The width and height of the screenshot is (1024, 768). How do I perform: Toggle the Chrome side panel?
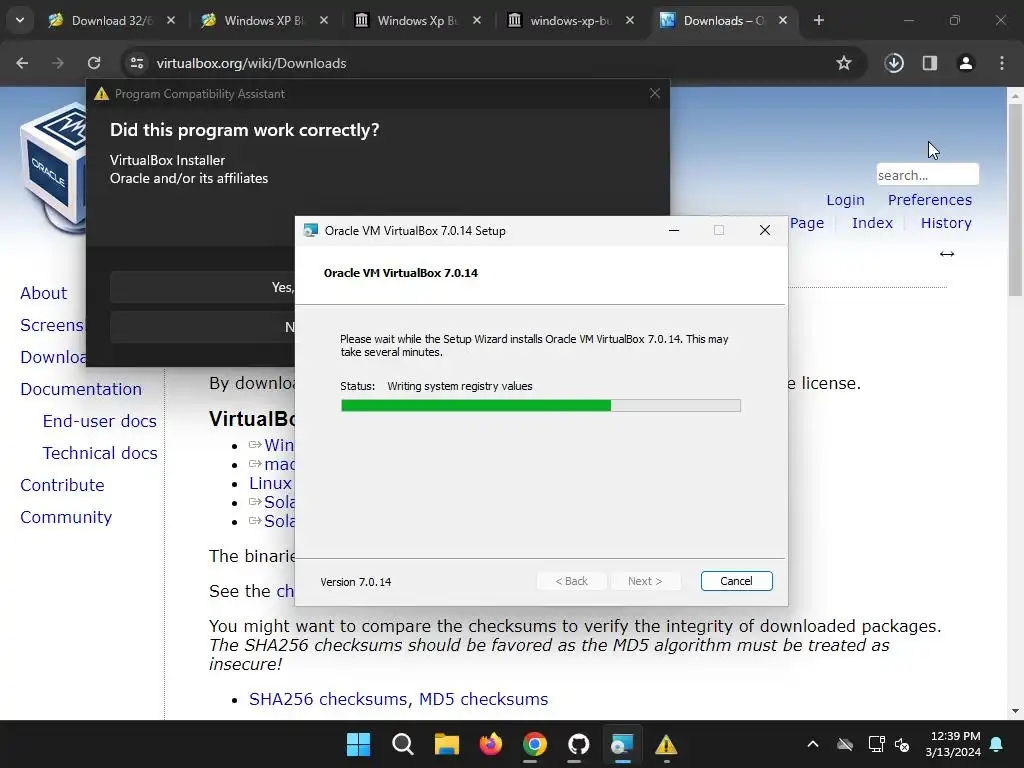tap(929, 63)
